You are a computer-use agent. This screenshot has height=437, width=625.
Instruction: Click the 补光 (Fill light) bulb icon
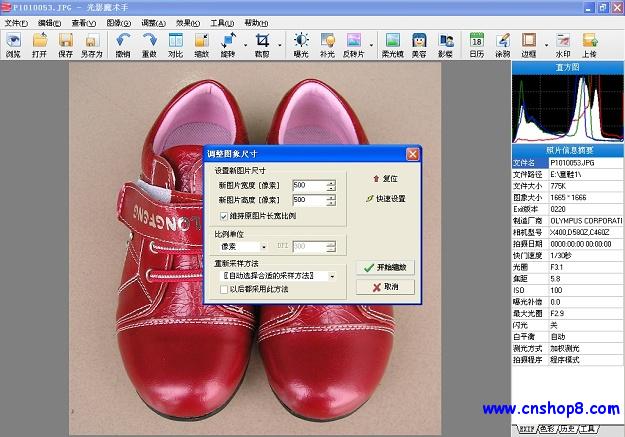(327, 45)
